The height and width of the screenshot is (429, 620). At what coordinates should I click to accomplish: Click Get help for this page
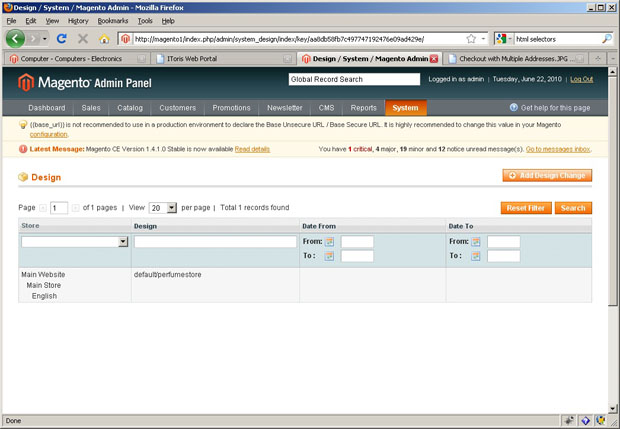click(x=555, y=108)
